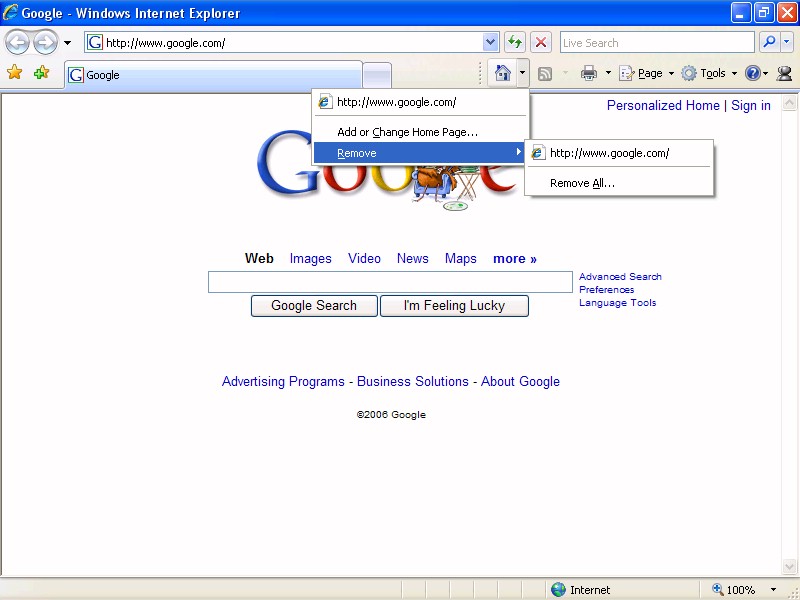Open the search provider options dropdown

click(787, 42)
